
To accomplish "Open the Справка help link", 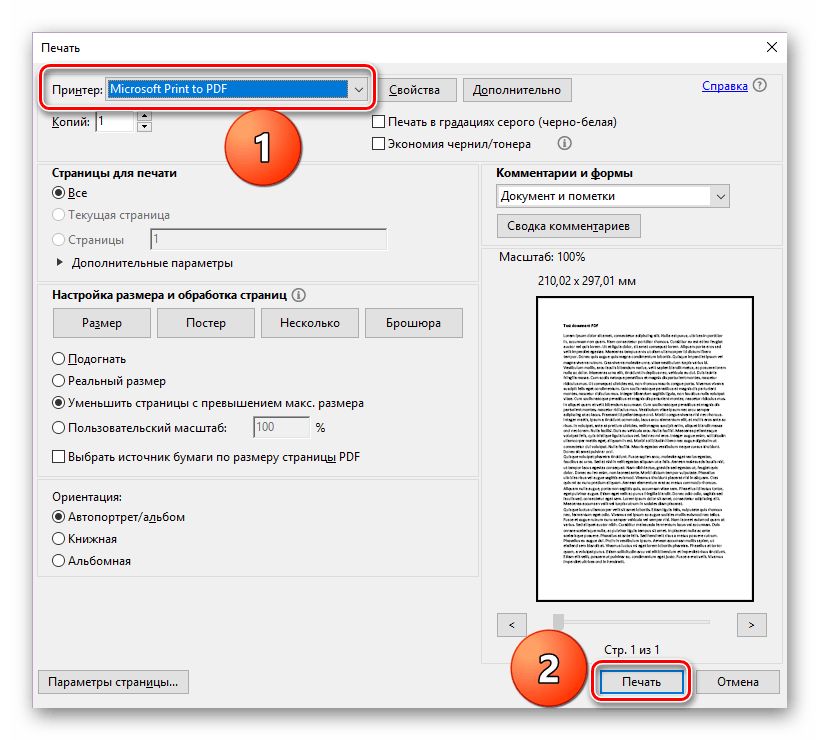I will (724, 87).
